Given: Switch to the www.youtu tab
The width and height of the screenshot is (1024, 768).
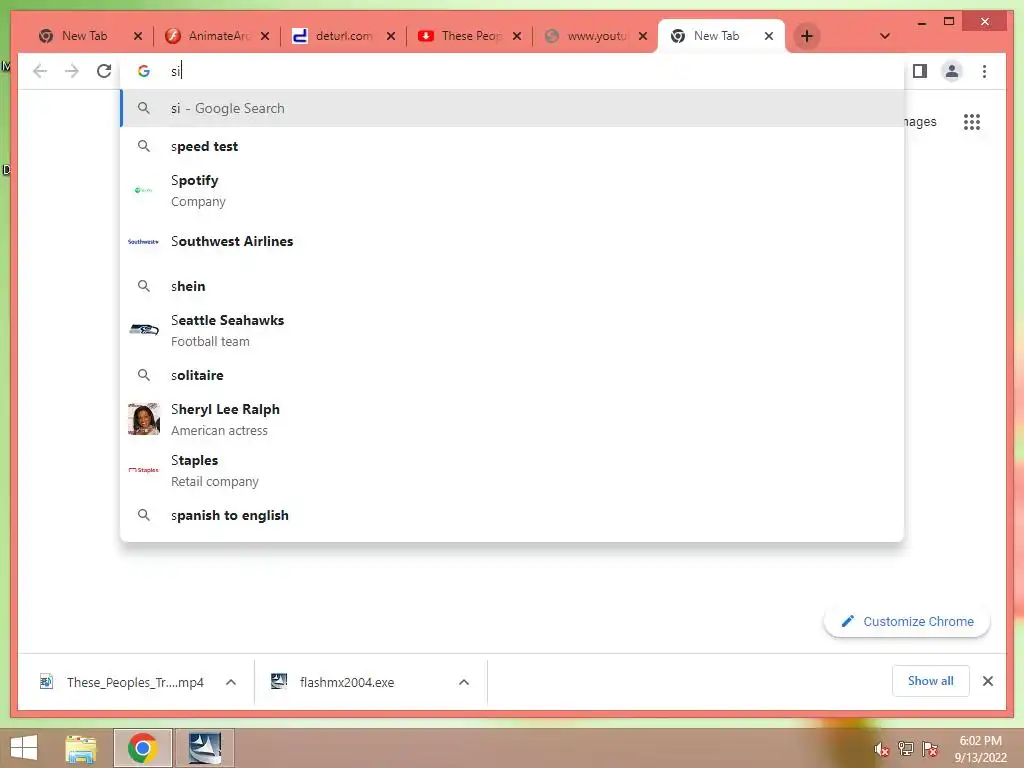Looking at the screenshot, I should (595, 36).
